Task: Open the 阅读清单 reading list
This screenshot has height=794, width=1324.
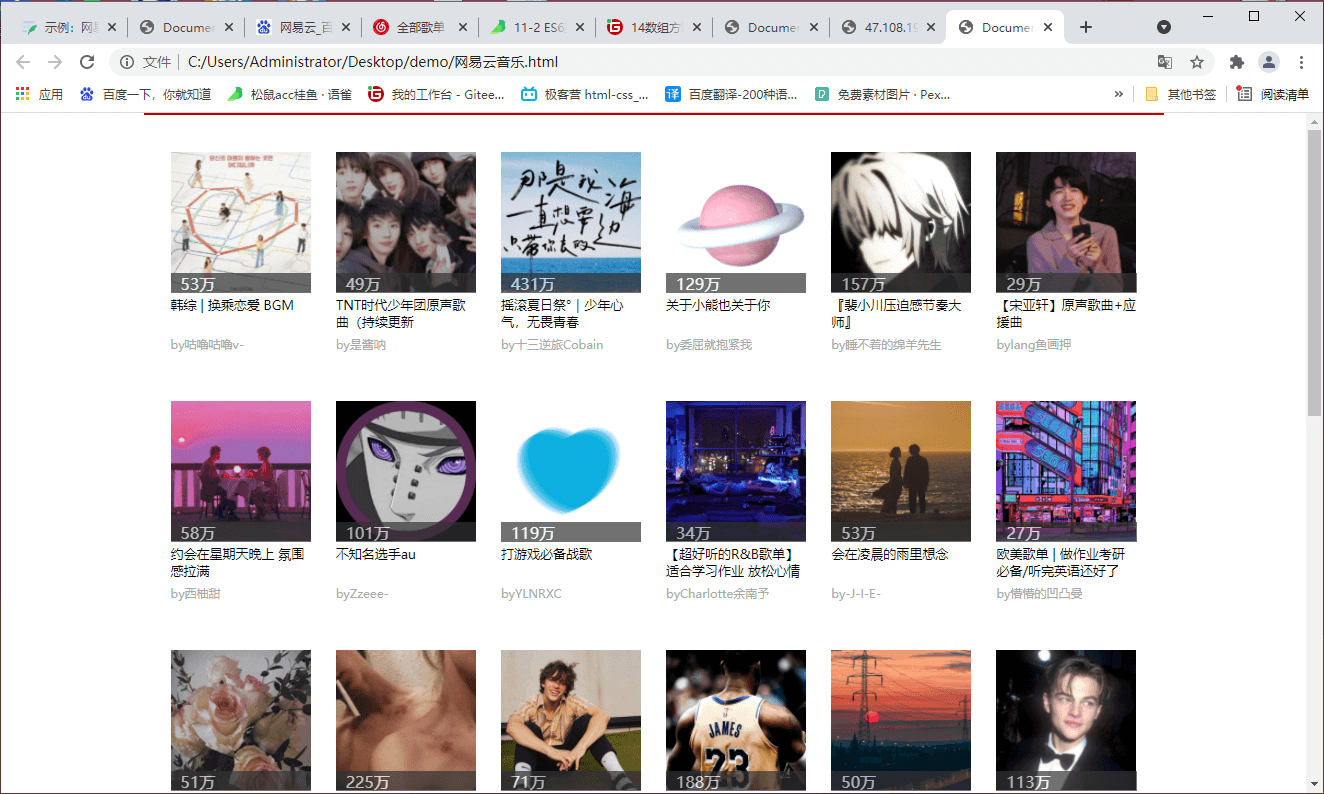Action: 1273,94
